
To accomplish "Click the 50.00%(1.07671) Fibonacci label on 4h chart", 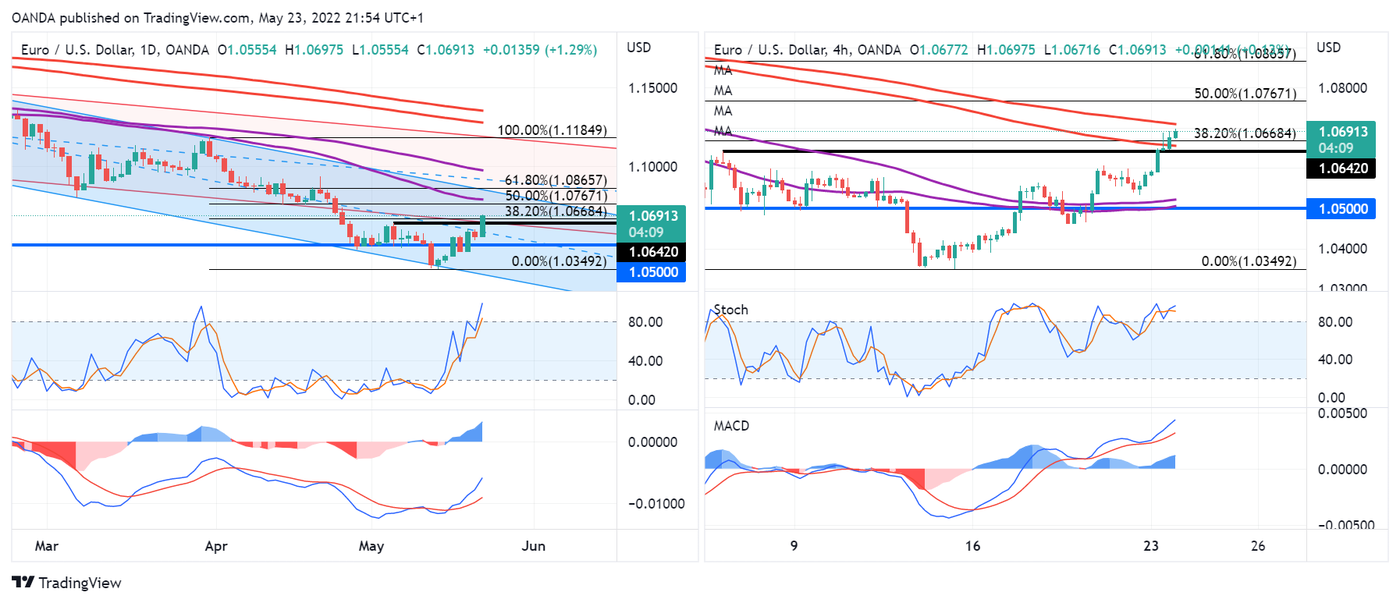I will pyautogui.click(x=1246, y=93).
